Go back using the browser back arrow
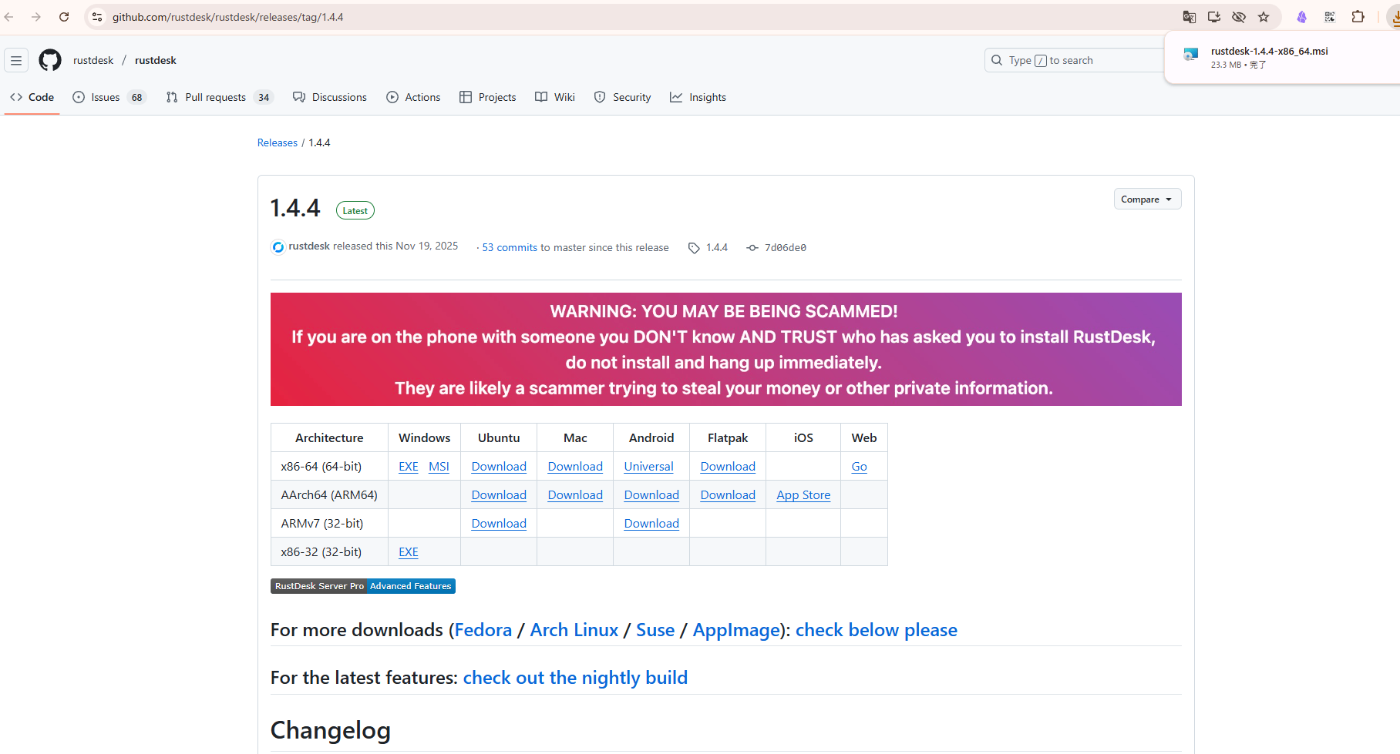The height and width of the screenshot is (754, 1400). tap(10, 17)
